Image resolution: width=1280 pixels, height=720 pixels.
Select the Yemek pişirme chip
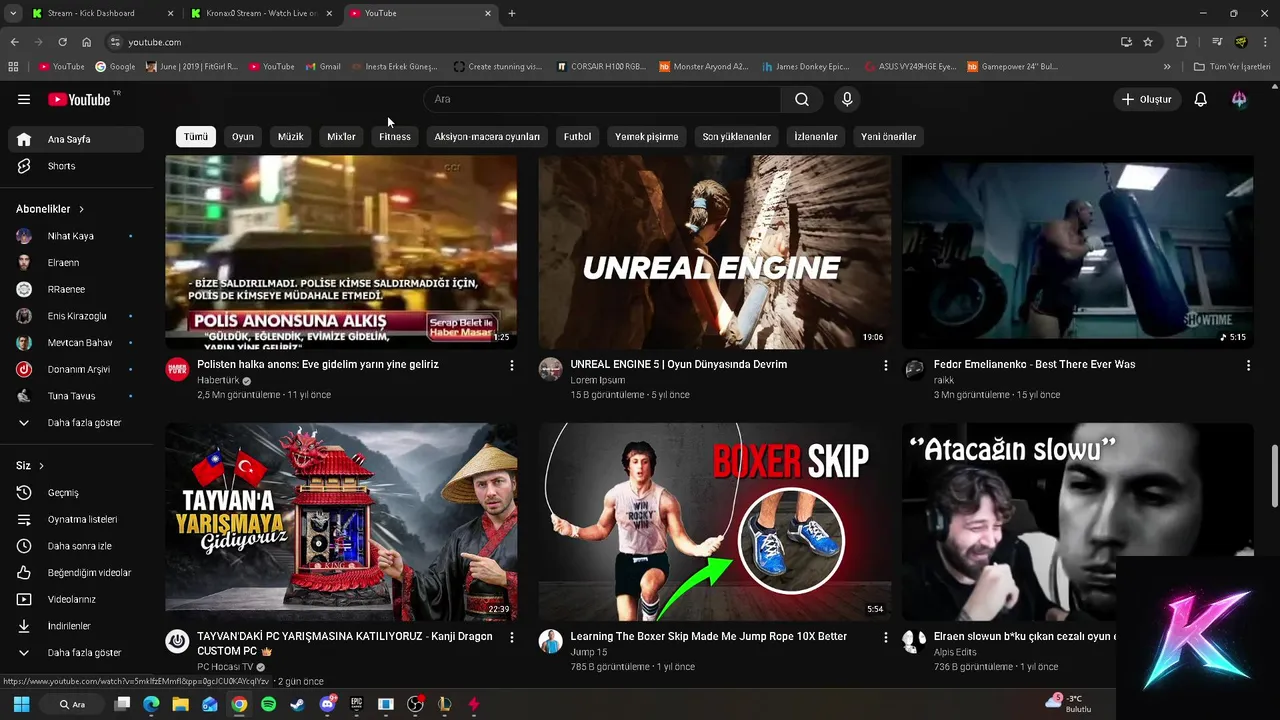click(646, 137)
